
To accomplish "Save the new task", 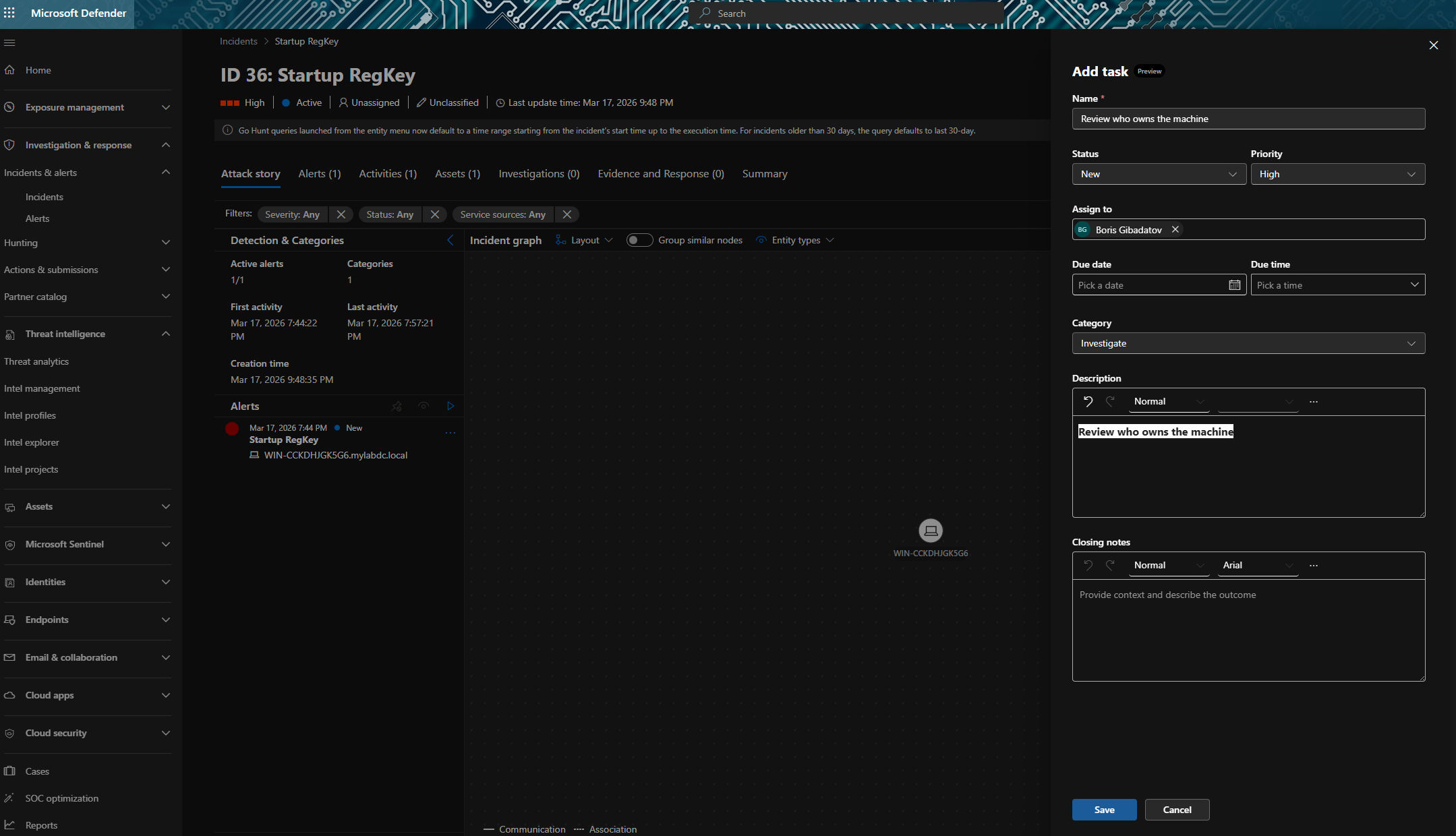I will (1104, 810).
